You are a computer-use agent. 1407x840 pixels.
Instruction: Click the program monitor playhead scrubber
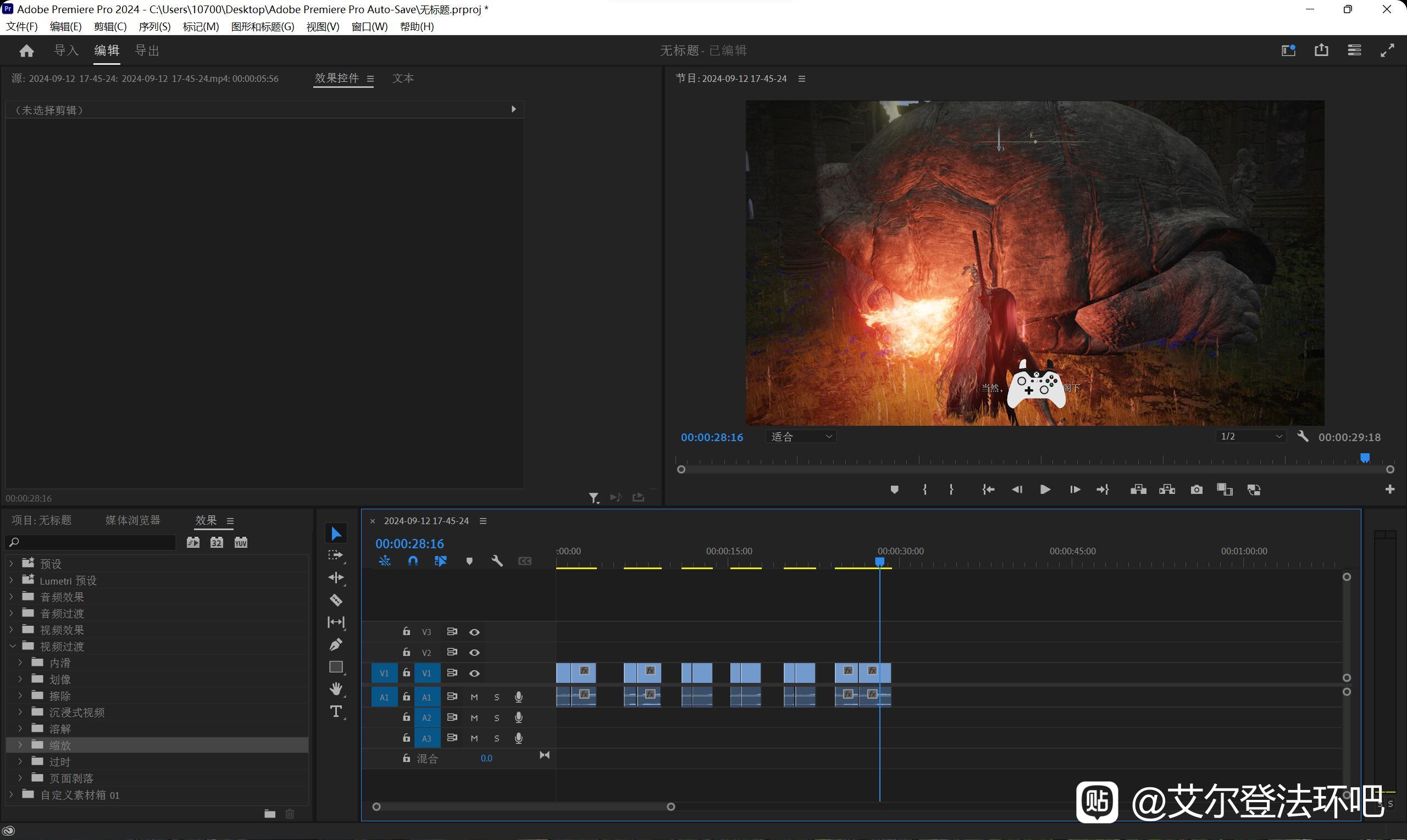pos(1365,458)
